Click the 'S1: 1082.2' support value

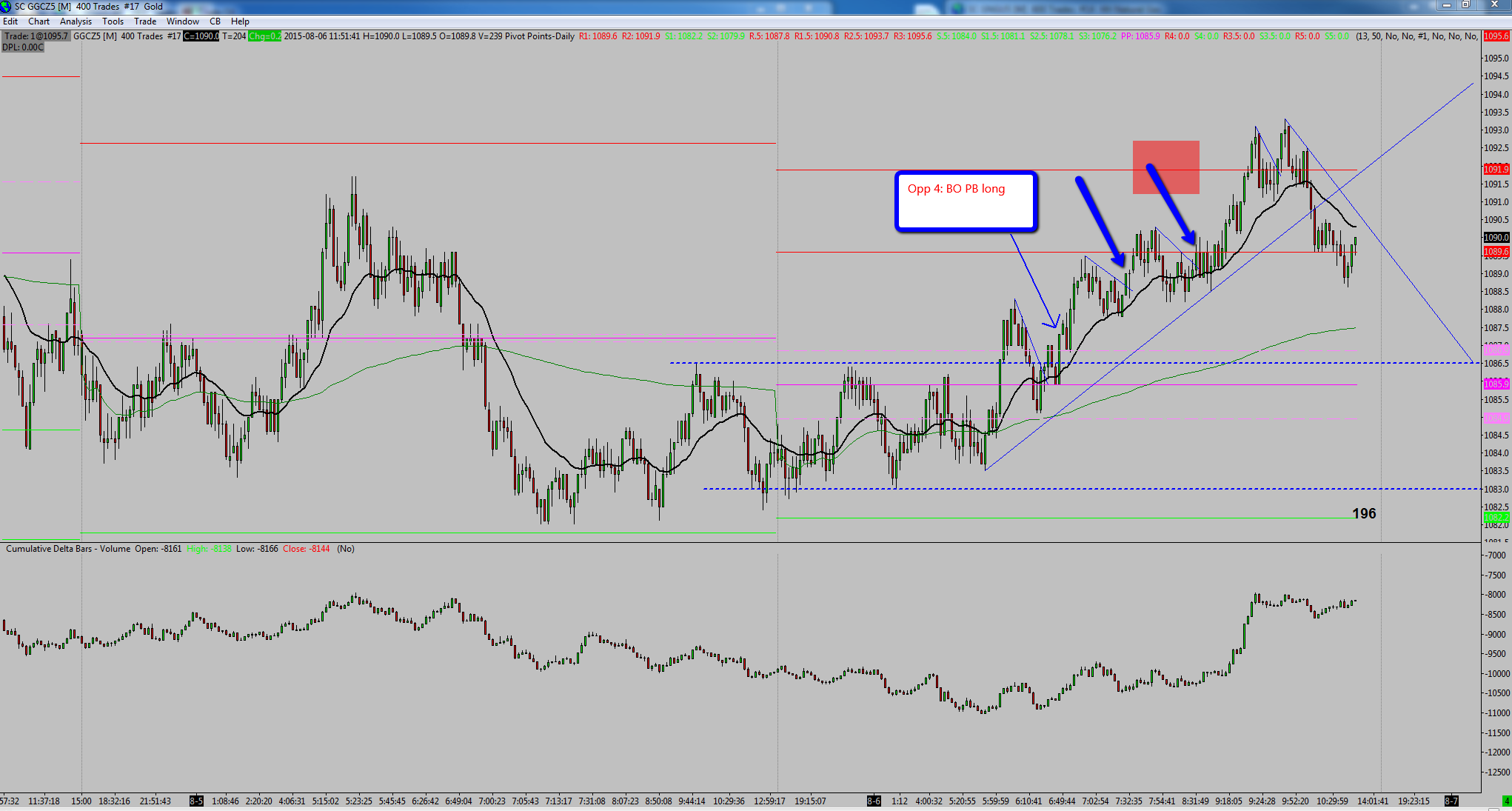coord(684,36)
